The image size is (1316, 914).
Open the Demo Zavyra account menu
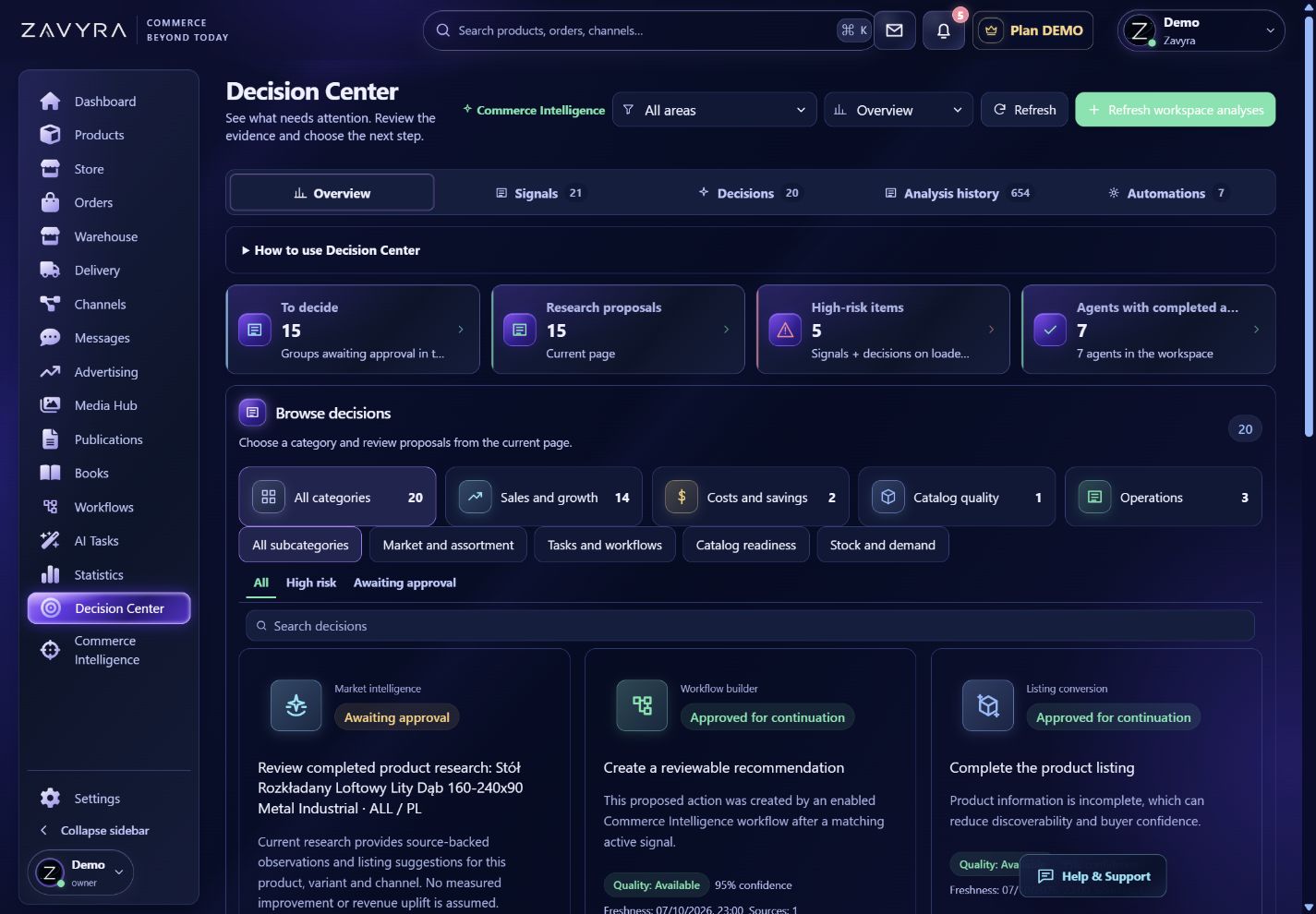tap(1201, 30)
